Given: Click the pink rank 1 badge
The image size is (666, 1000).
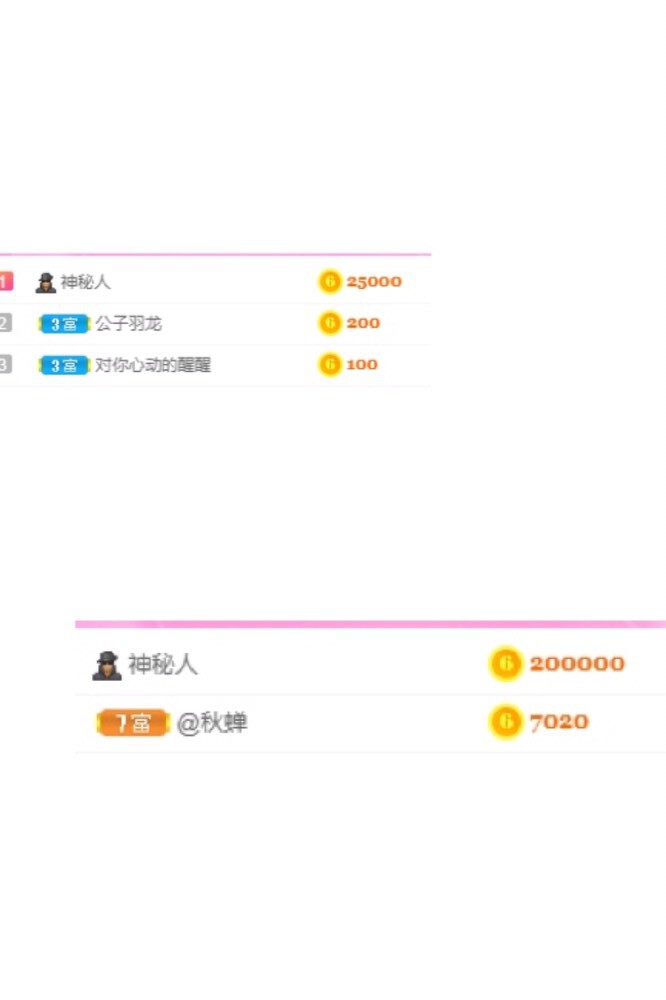Looking at the screenshot, I should (6, 281).
